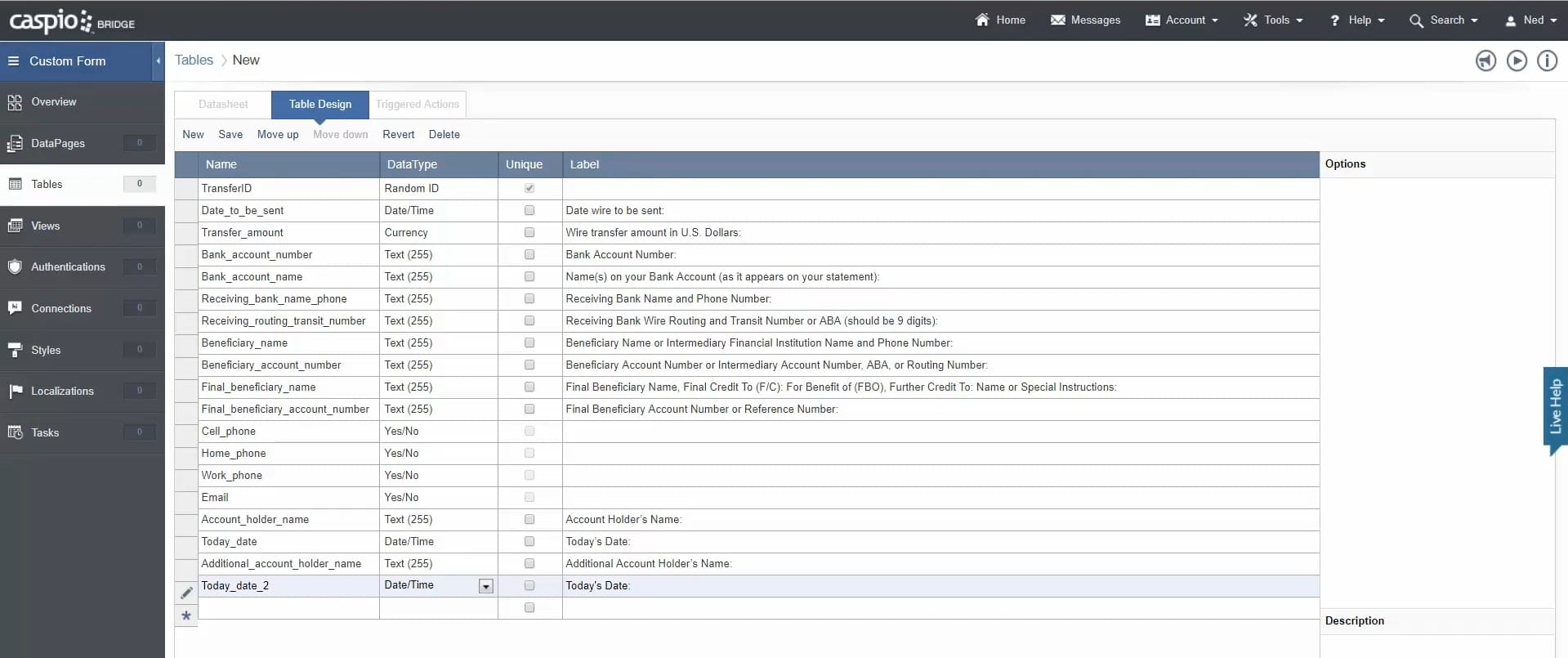1568x658 pixels.
Task: Click the Tasks sidebar icon
Action: [15, 432]
